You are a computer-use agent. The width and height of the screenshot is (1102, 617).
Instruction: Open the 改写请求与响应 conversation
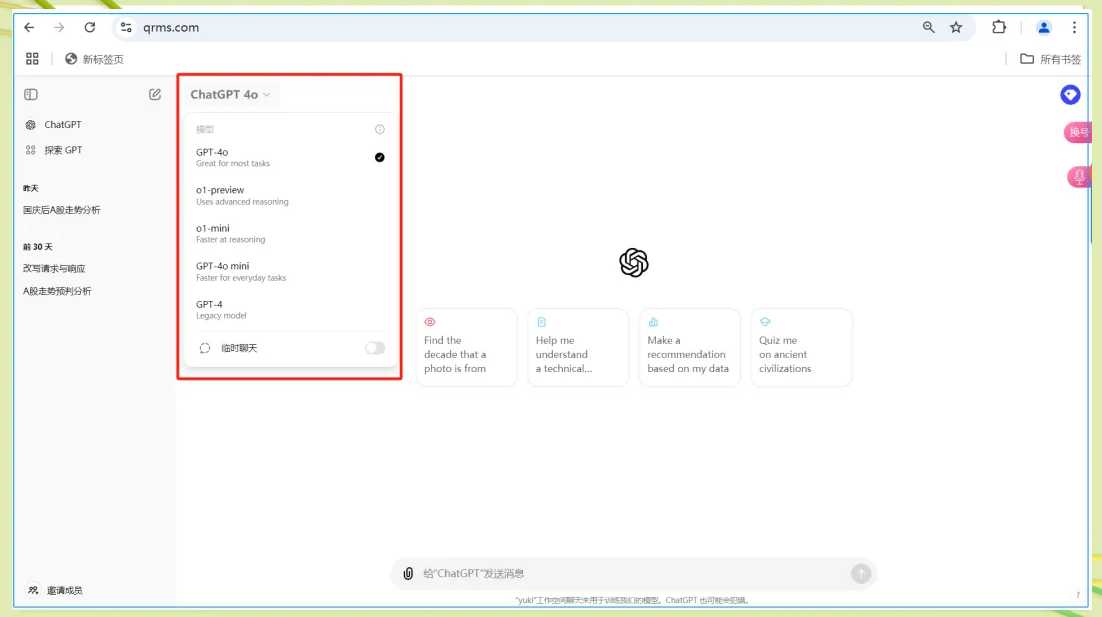pos(54,268)
